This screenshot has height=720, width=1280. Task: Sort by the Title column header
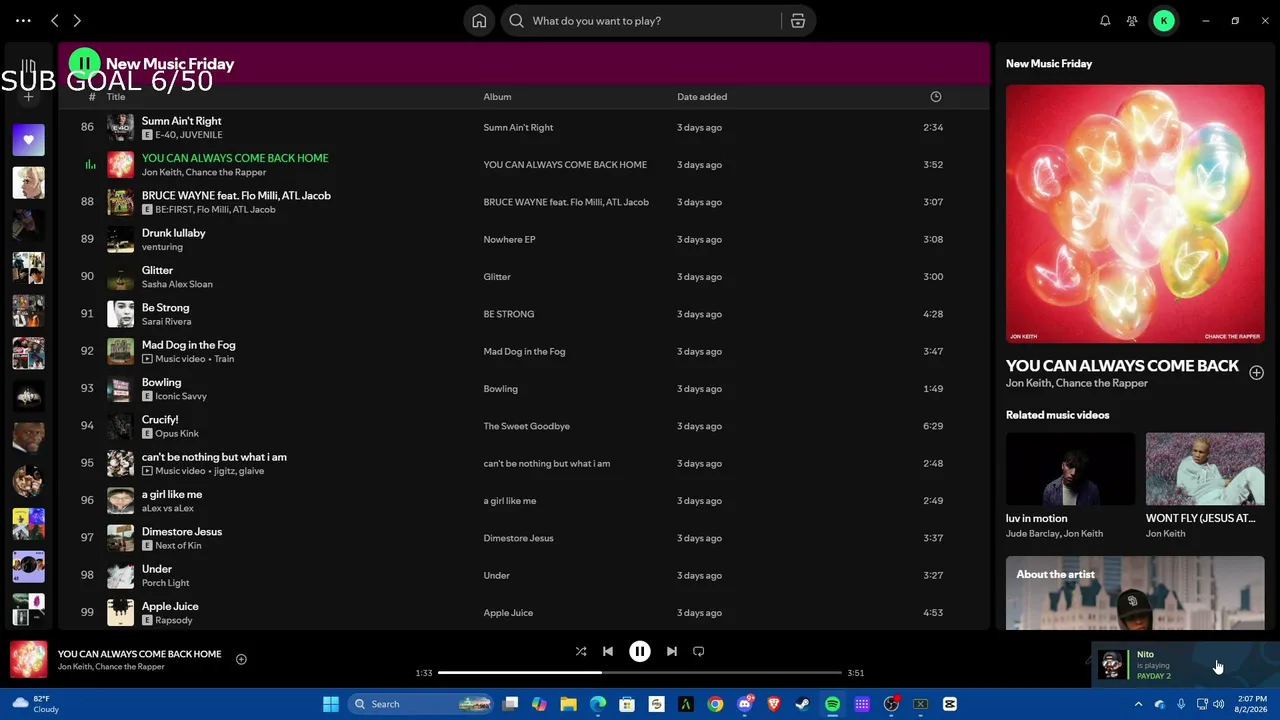(116, 97)
